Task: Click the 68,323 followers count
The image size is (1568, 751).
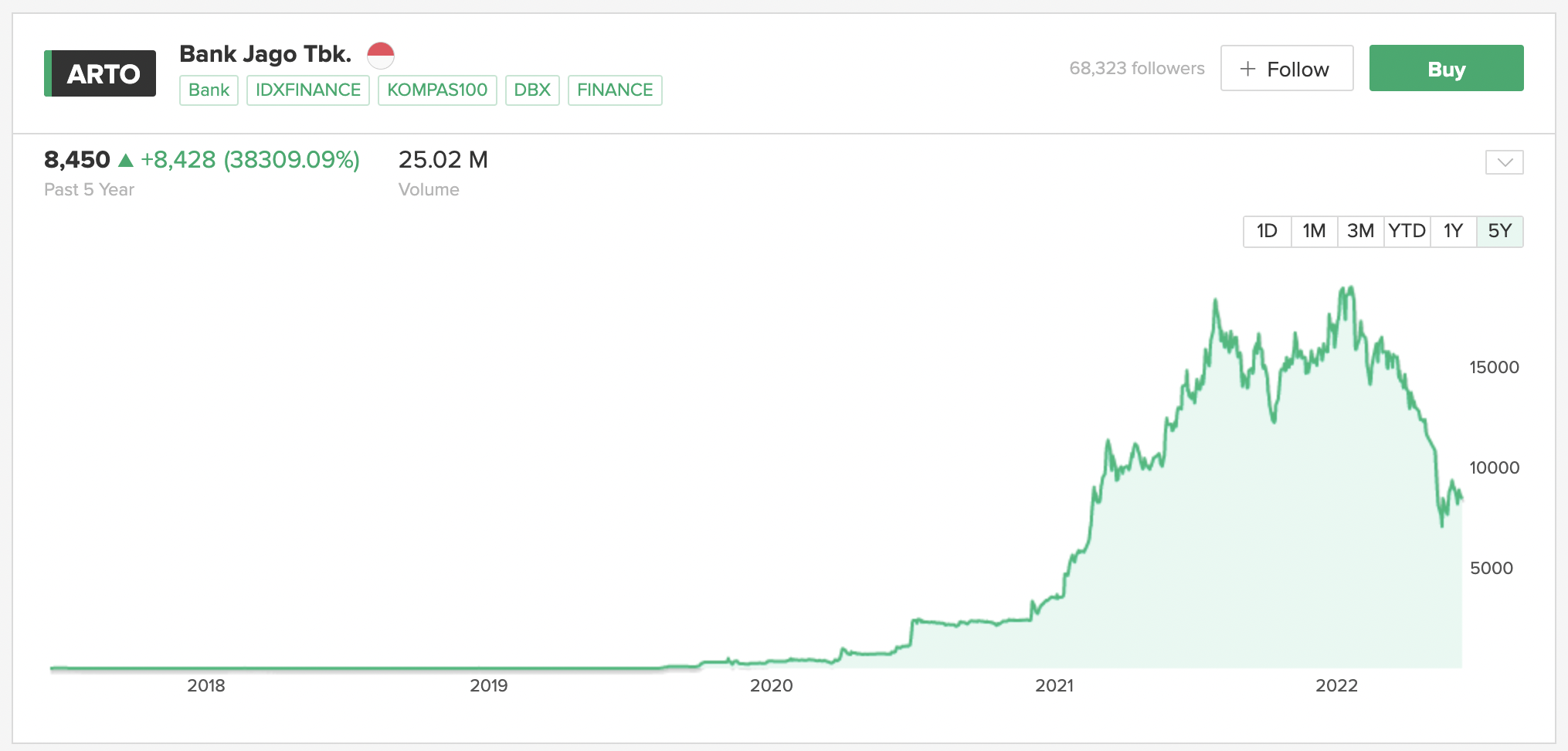Action: click(x=1136, y=68)
